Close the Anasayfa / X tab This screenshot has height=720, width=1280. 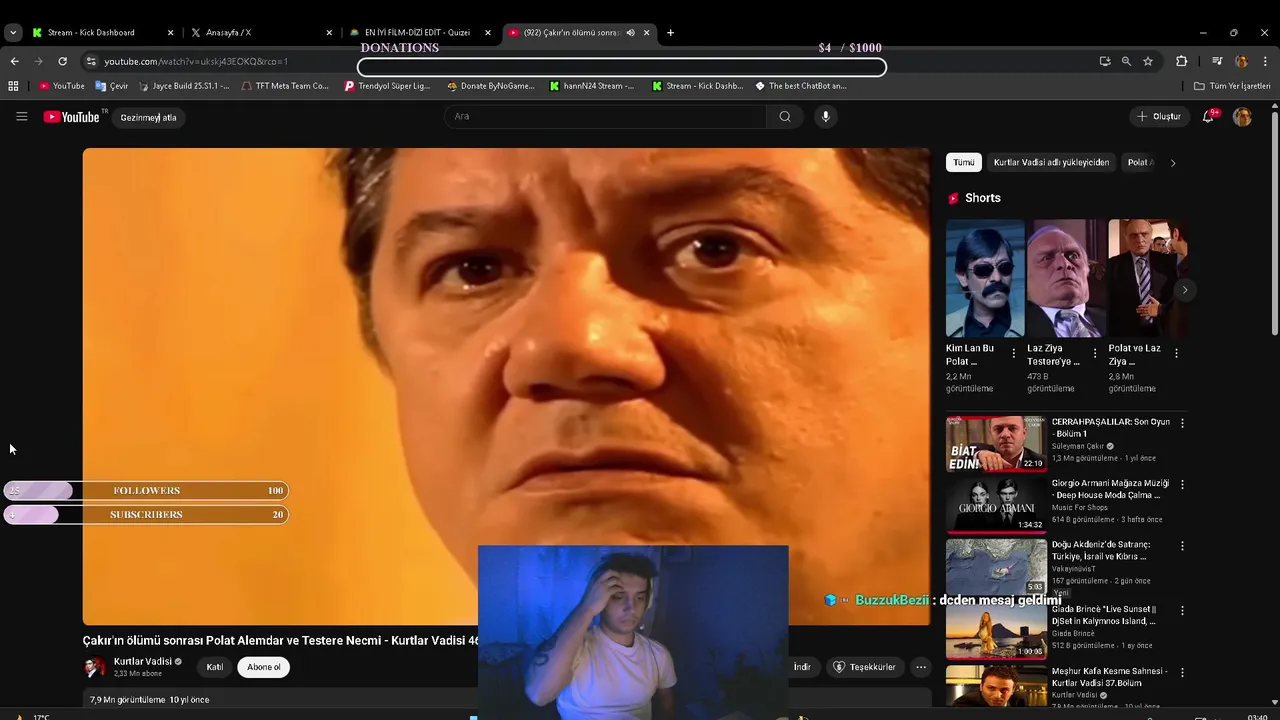tap(329, 33)
